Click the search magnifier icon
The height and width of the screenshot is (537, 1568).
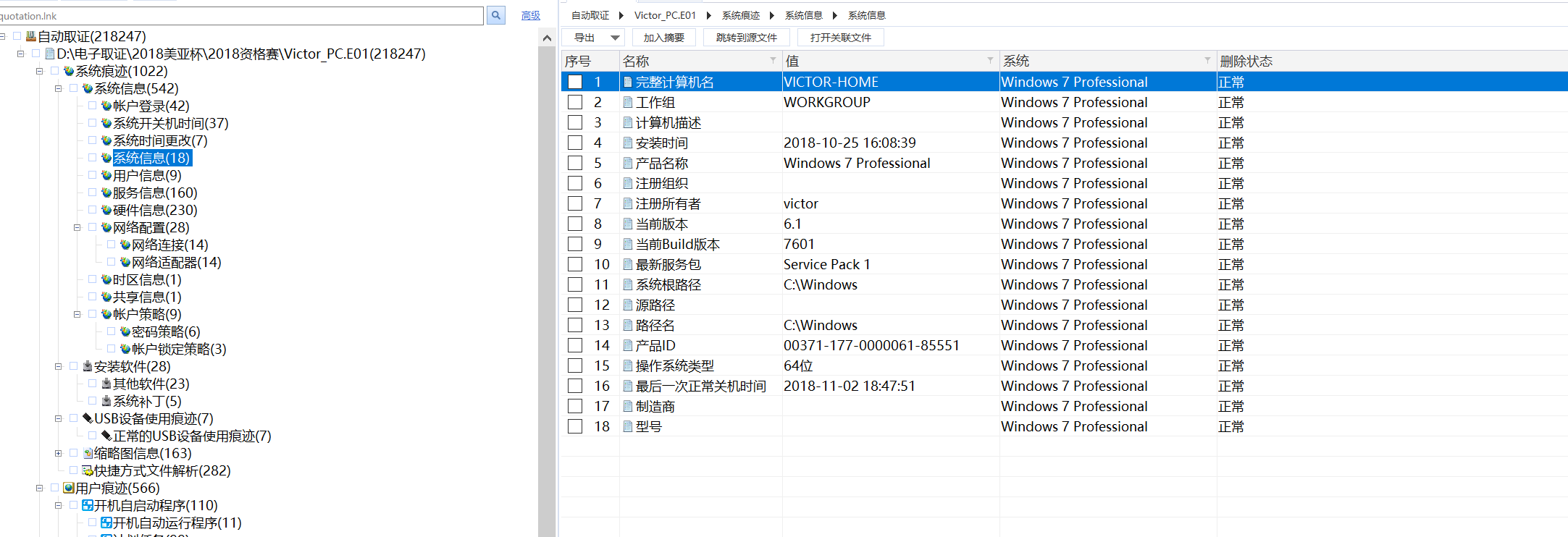click(496, 15)
